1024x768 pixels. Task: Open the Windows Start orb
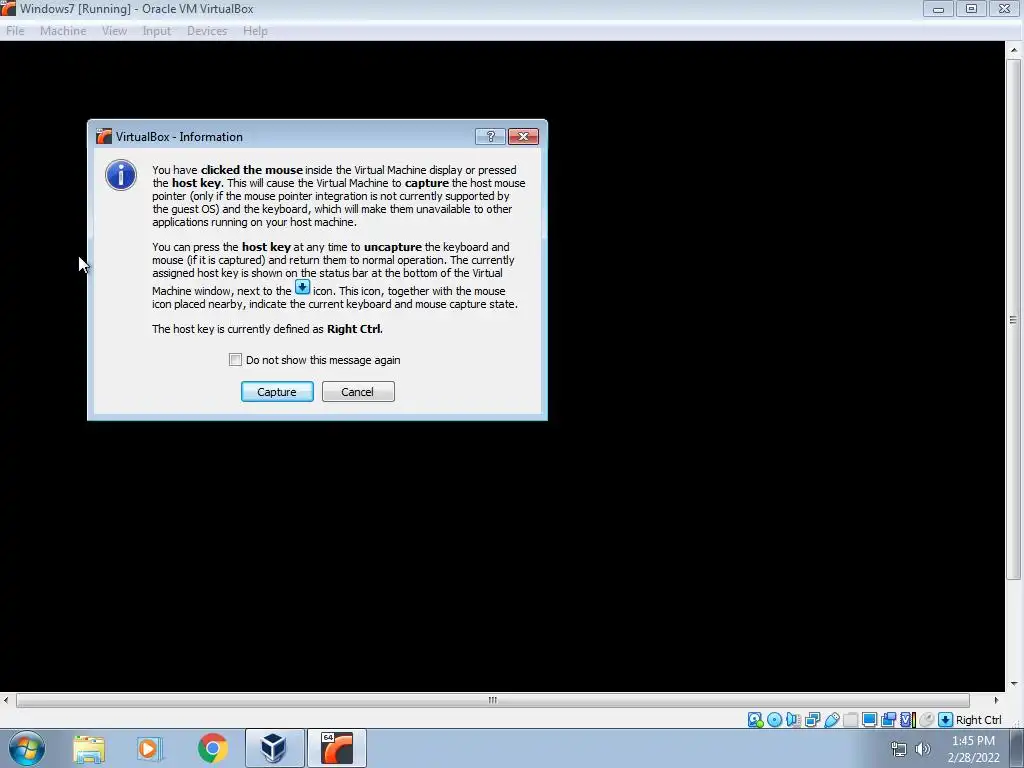click(x=27, y=748)
